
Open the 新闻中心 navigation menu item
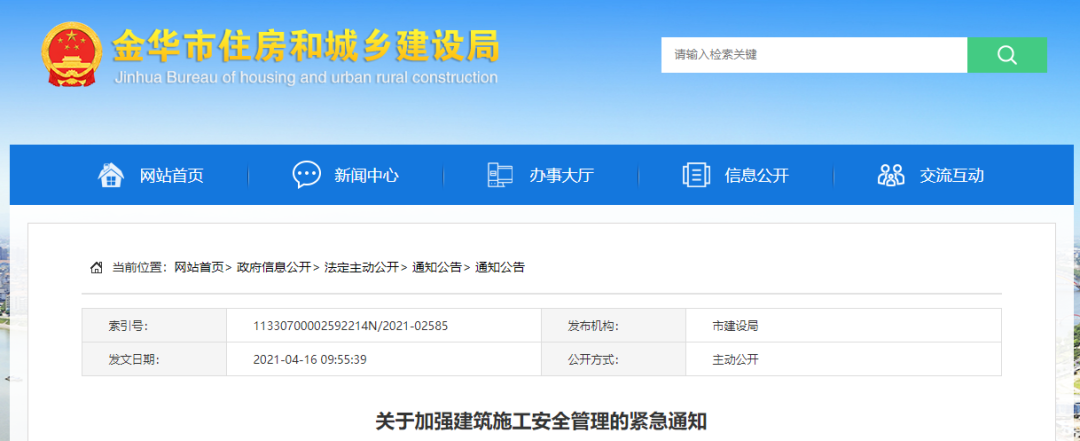tap(366, 175)
